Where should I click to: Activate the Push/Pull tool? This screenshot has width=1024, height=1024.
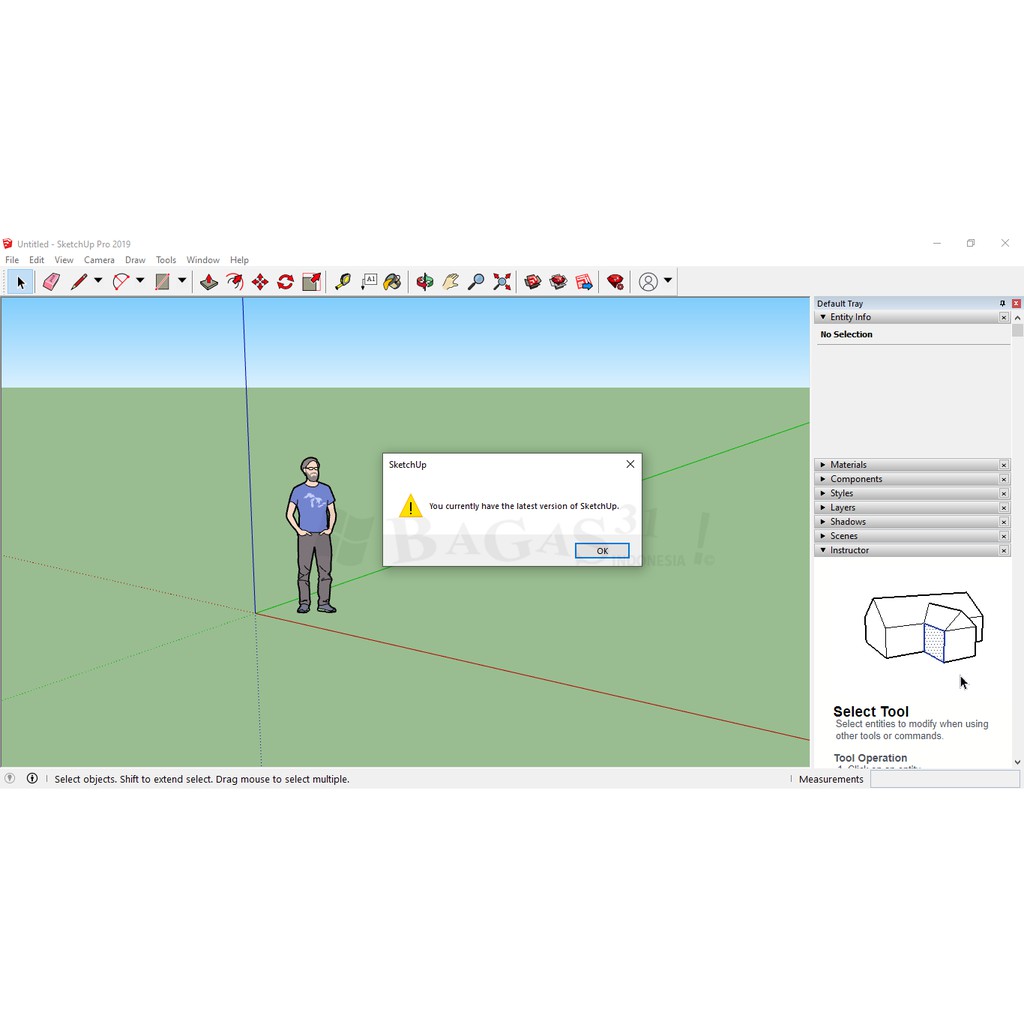(x=209, y=282)
